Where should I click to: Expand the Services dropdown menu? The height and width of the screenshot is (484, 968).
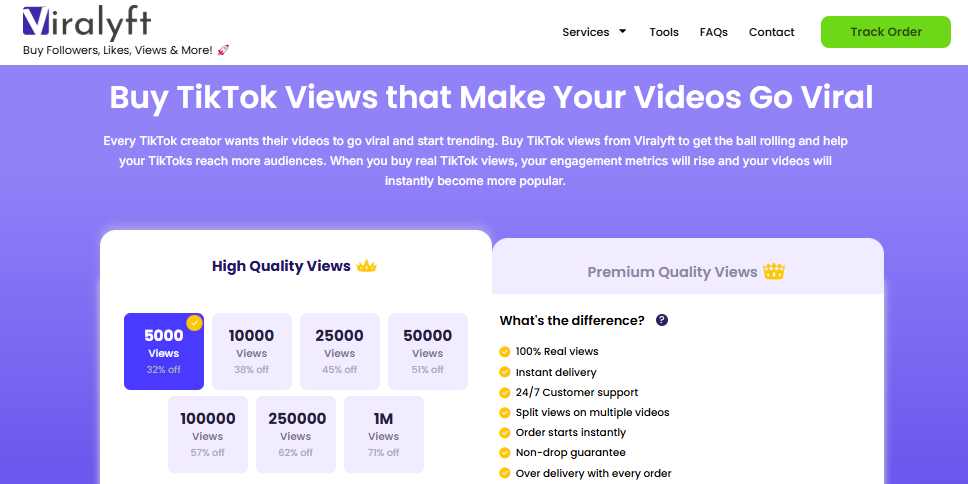click(x=586, y=32)
